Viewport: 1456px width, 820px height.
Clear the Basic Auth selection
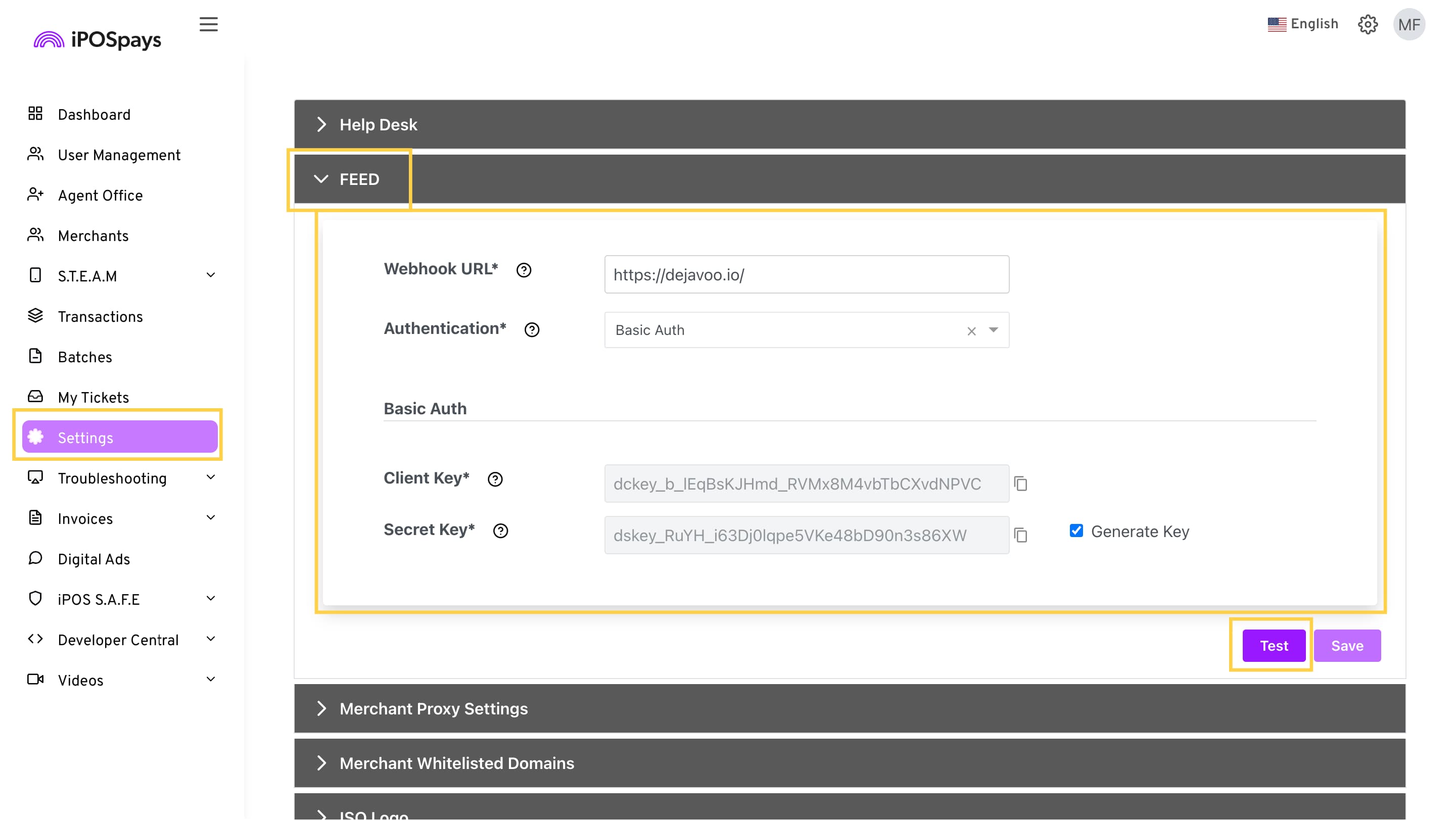[x=972, y=332]
